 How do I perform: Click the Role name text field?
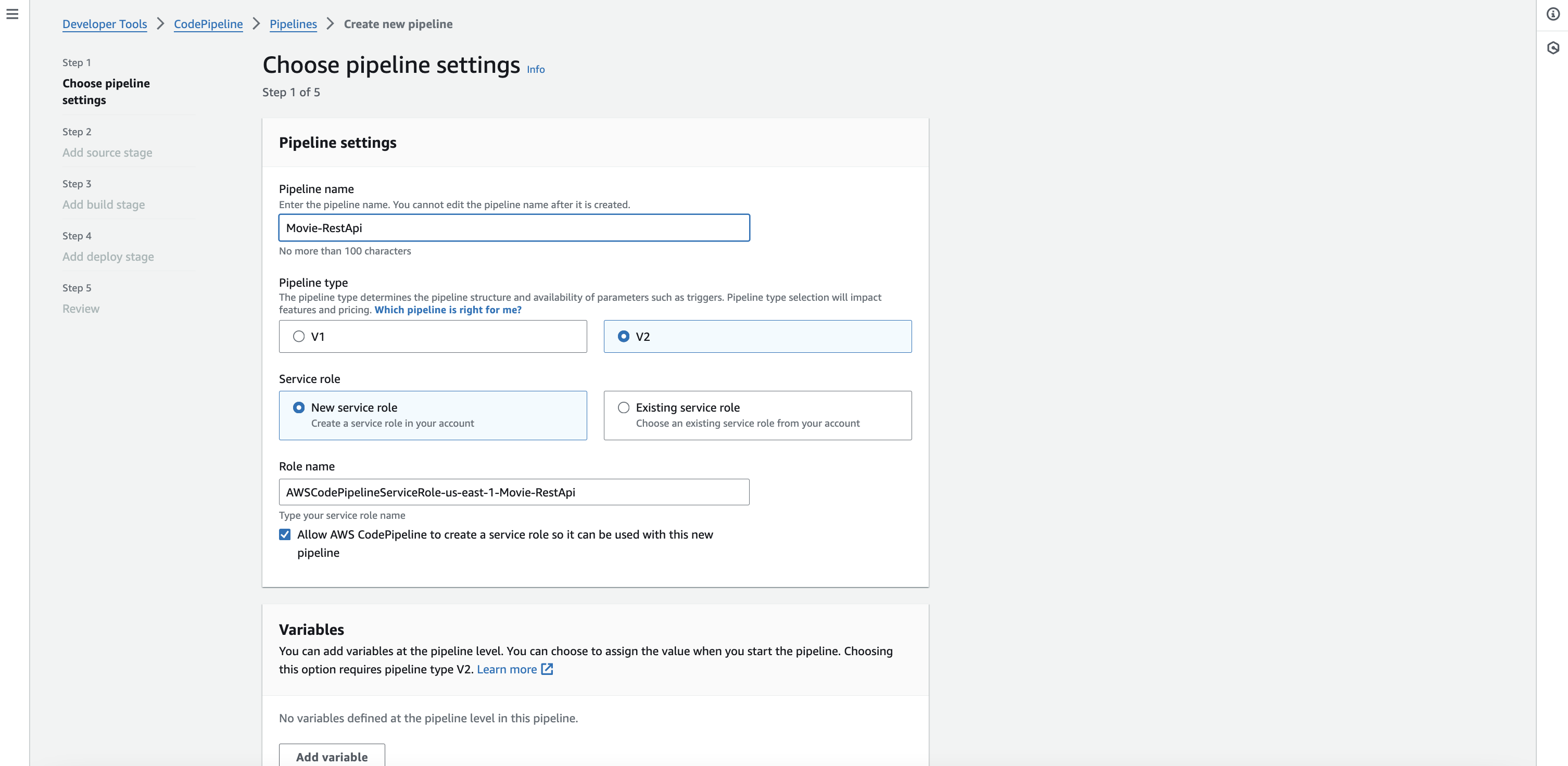[x=514, y=492]
